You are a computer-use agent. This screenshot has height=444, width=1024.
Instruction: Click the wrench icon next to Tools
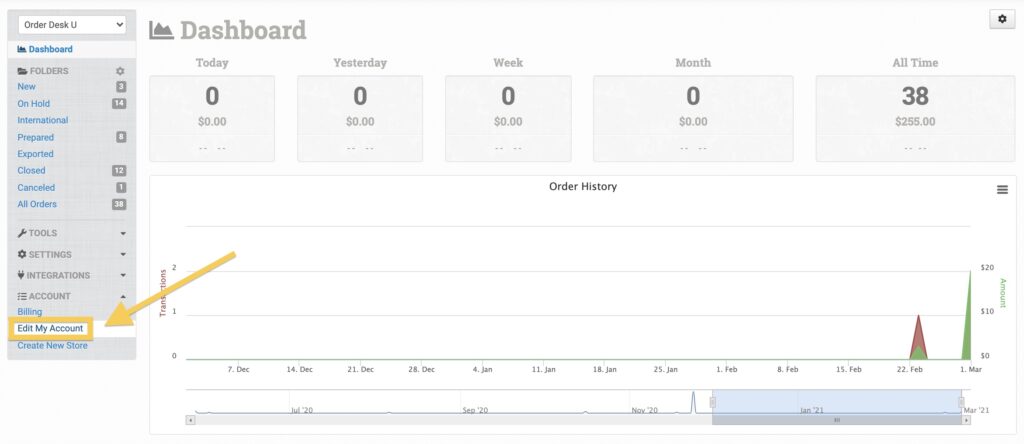point(22,233)
